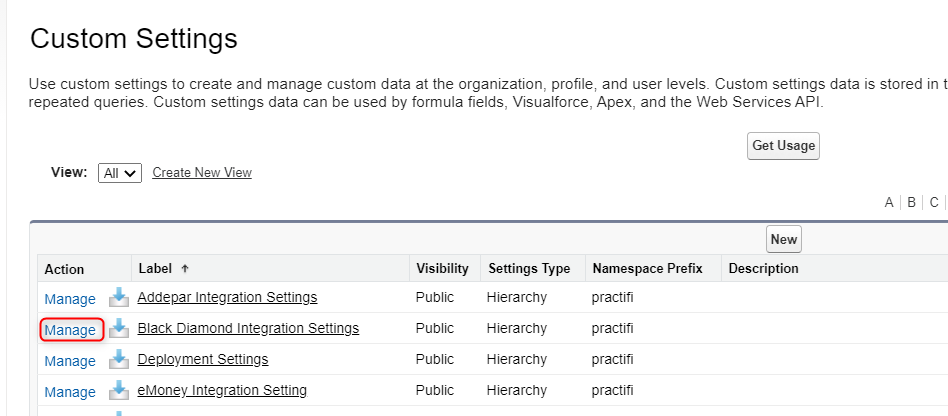
Task: Click the New button
Action: point(784,239)
